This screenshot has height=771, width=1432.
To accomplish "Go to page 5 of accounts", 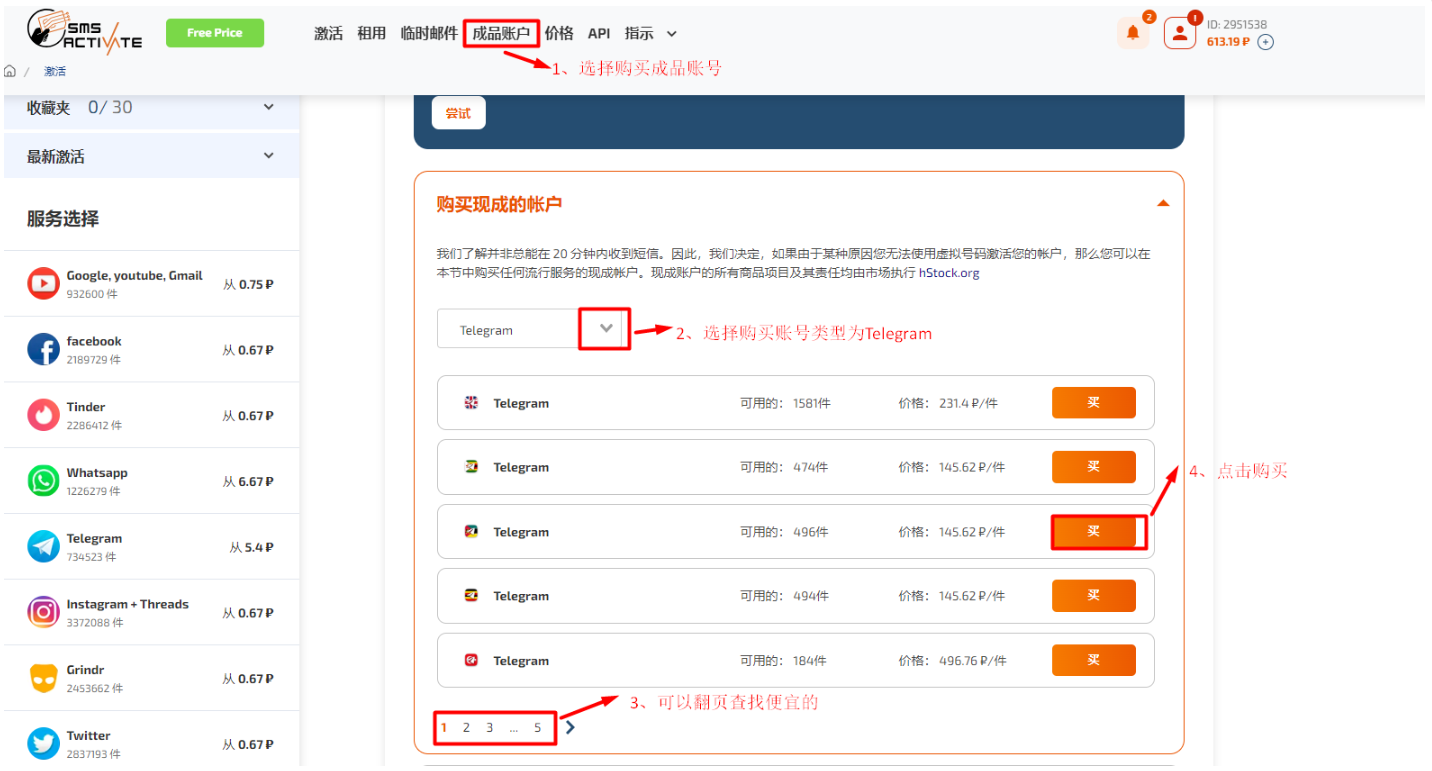I will 537,728.
